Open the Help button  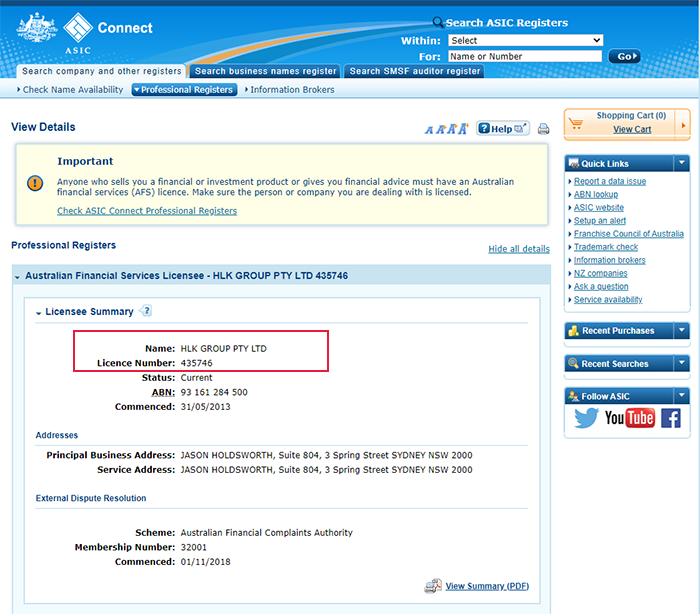[x=503, y=129]
